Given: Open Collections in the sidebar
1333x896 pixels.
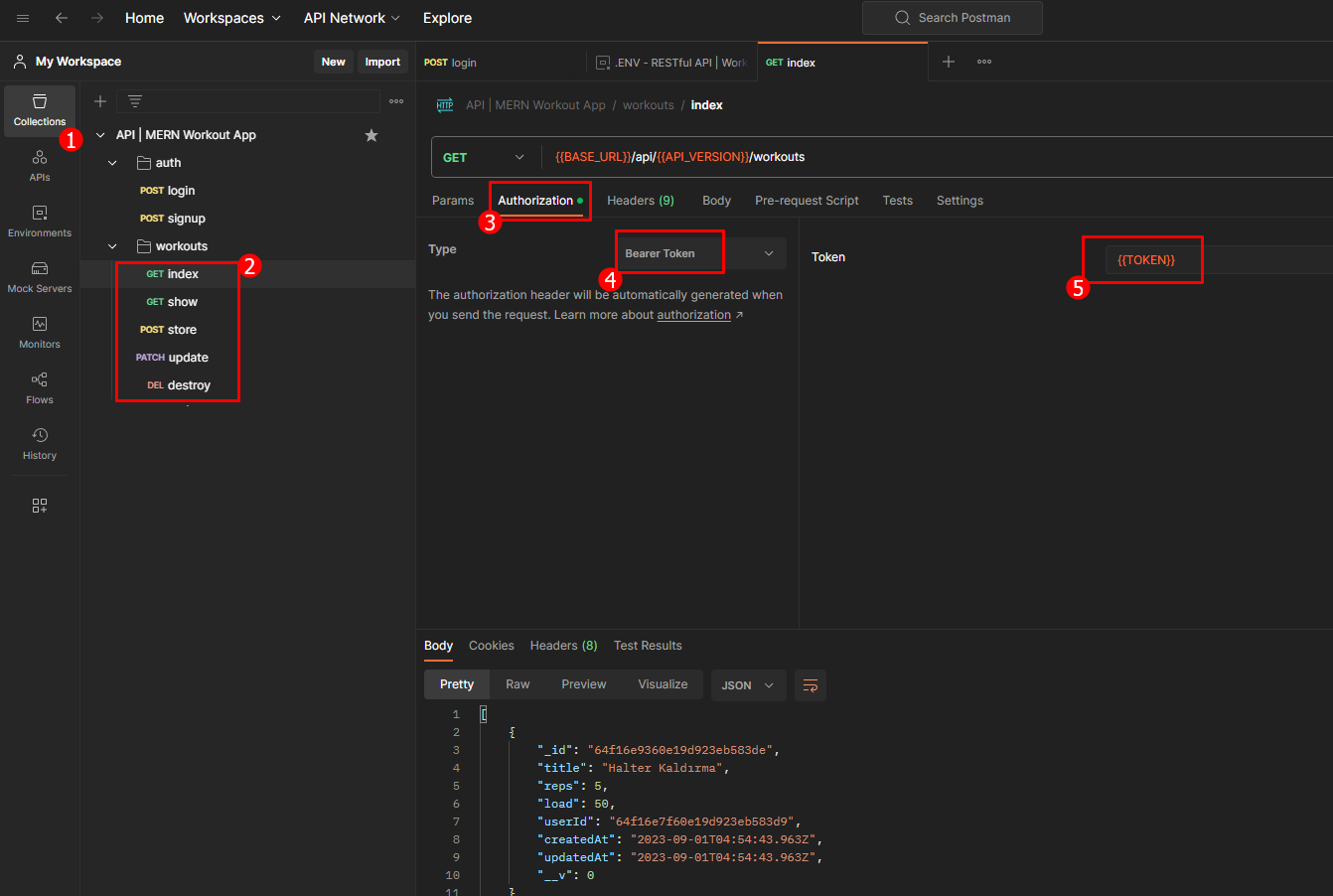Looking at the screenshot, I should coord(40,110).
